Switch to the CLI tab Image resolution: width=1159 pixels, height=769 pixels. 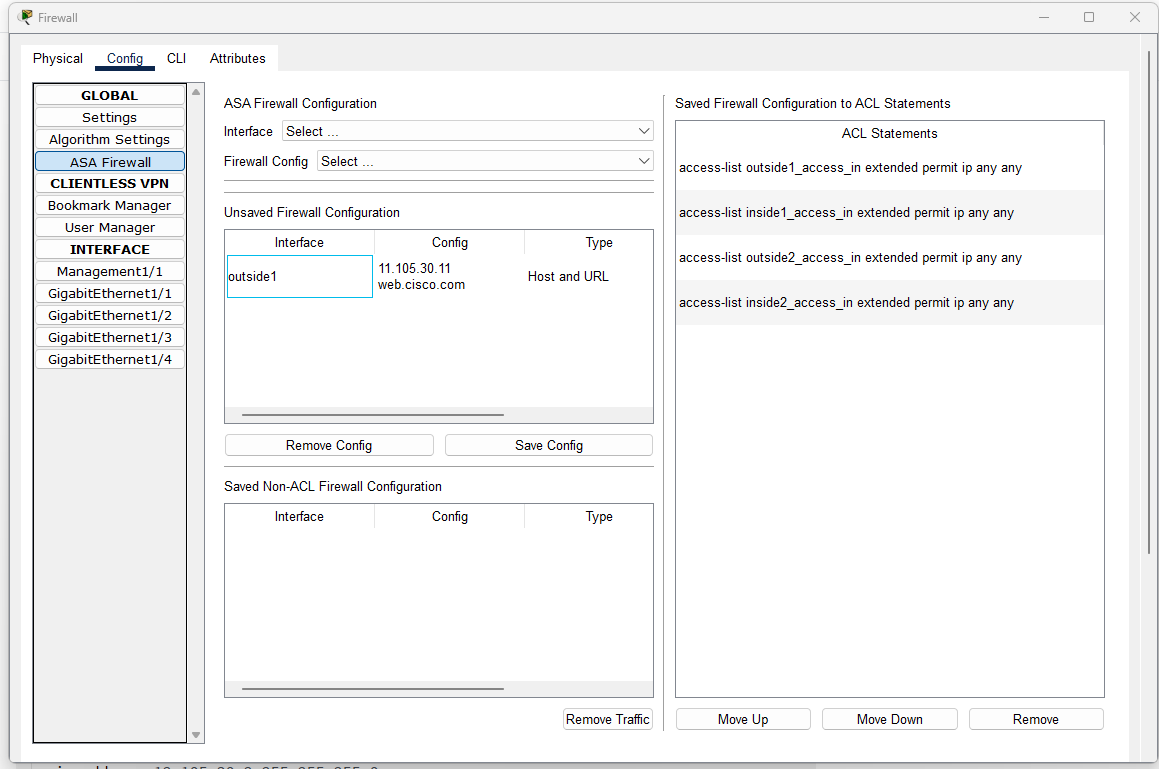[176, 58]
